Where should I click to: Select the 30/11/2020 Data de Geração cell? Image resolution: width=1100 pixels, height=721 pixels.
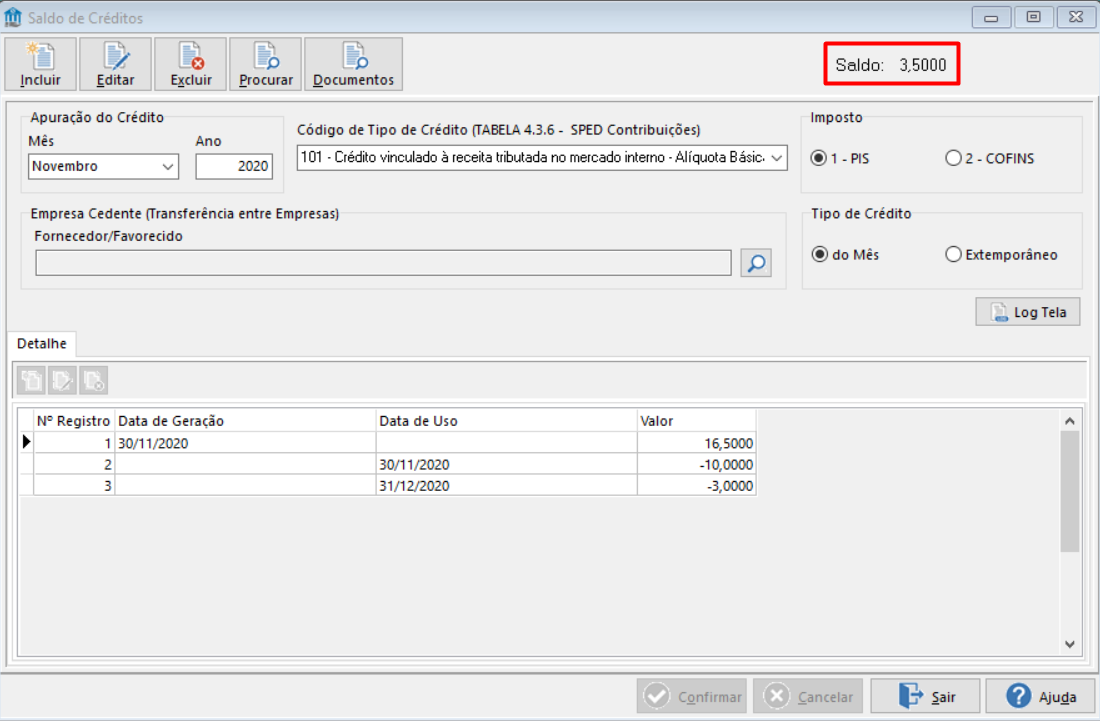(x=245, y=443)
